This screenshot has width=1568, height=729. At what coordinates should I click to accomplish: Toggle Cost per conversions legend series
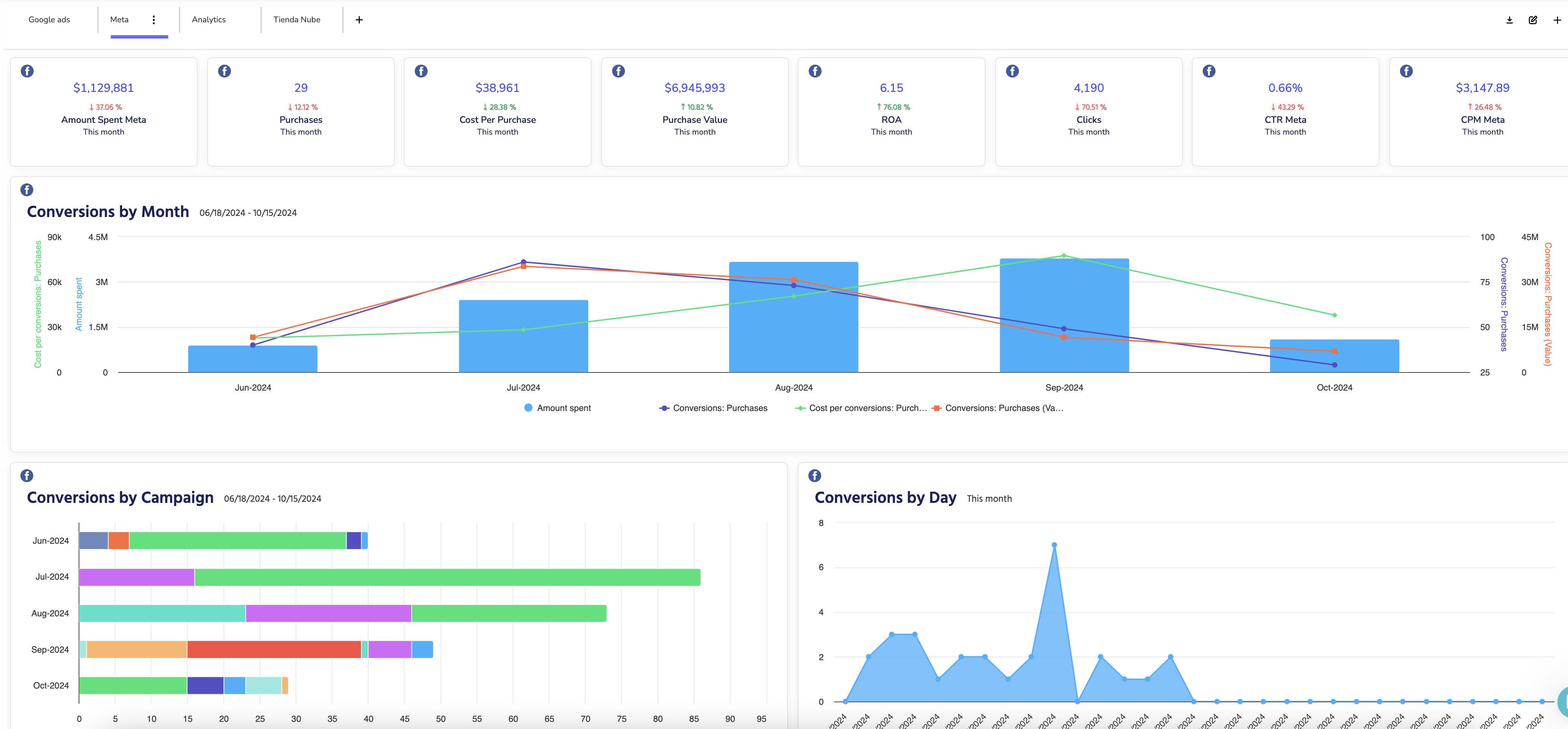[861, 408]
